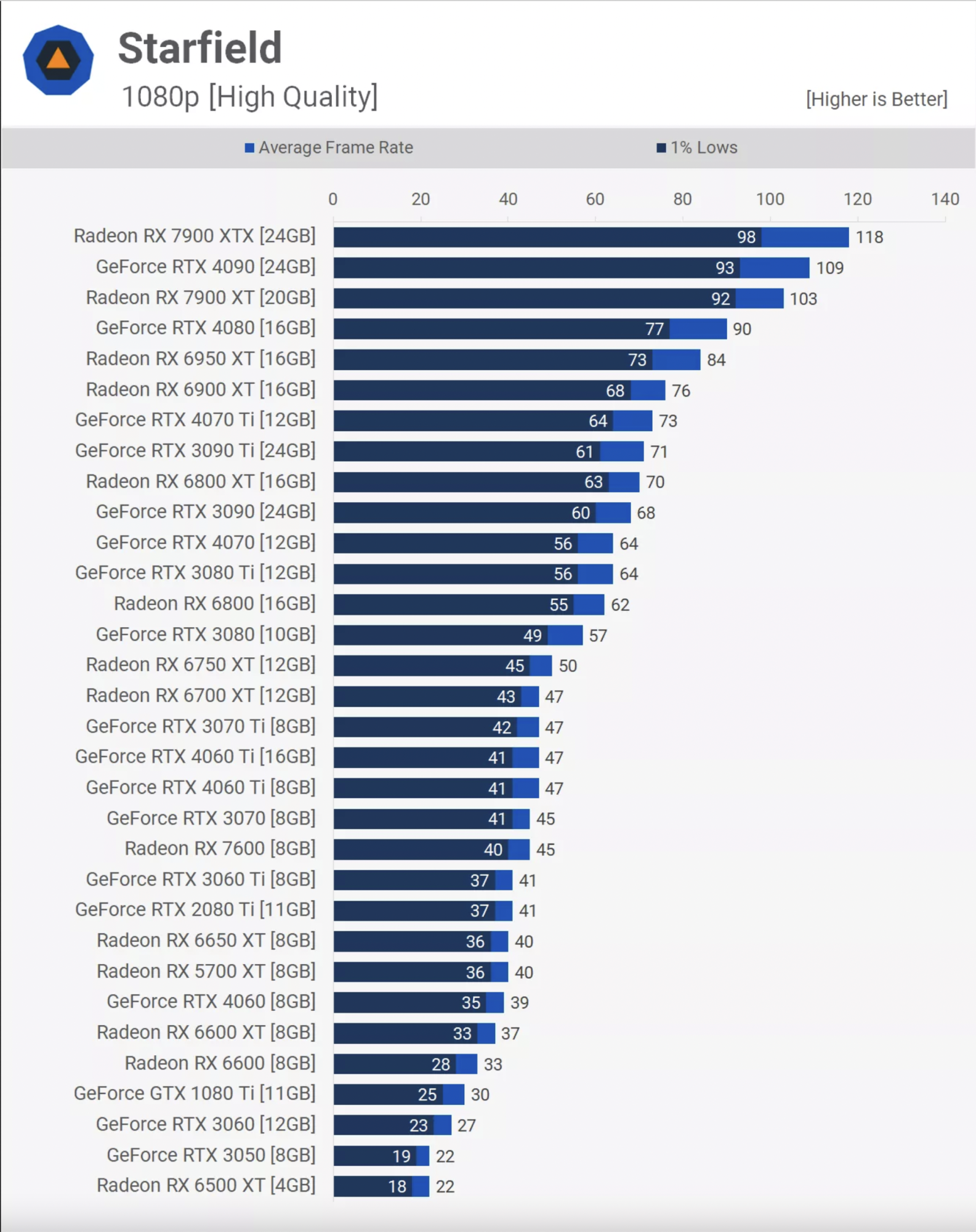Click the 84 value beside RX 6950 XT bar
The image size is (976, 1232).
(x=716, y=360)
